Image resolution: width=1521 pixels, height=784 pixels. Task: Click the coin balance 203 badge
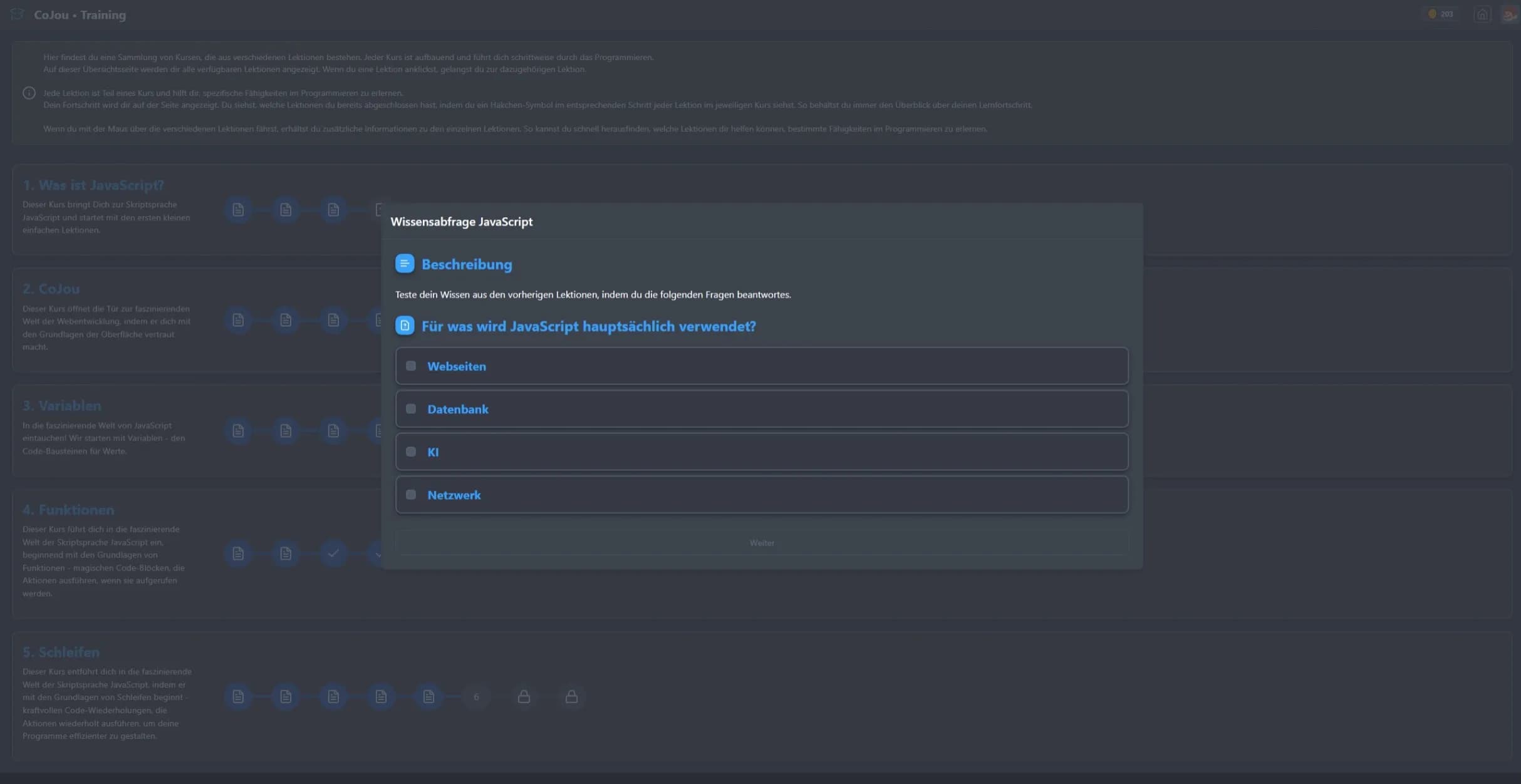tap(1441, 14)
